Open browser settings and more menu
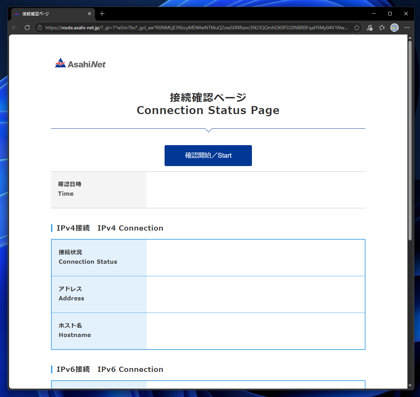 click(407, 28)
